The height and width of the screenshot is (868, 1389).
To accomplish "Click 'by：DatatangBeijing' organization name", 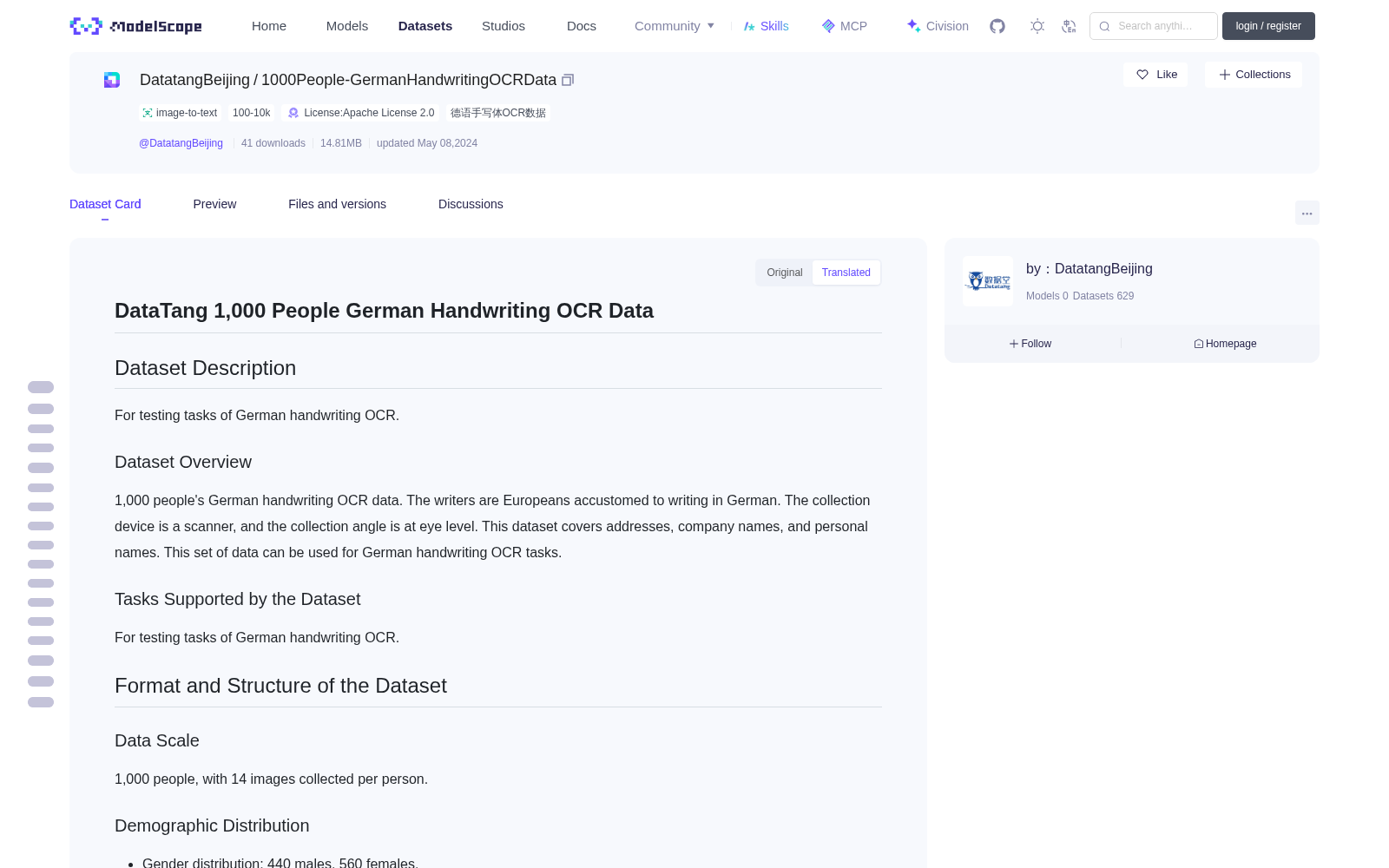I will (x=1089, y=269).
